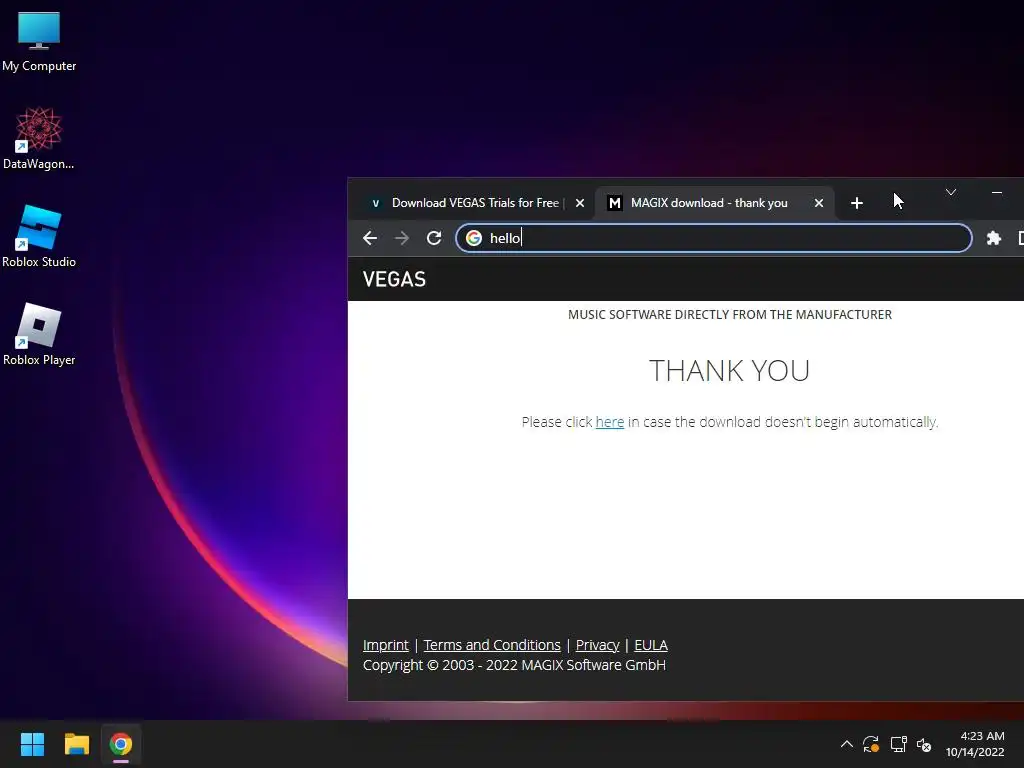The image size is (1024, 768).
Task: Close the MAGIX download thank you tab
Action: pos(818,203)
